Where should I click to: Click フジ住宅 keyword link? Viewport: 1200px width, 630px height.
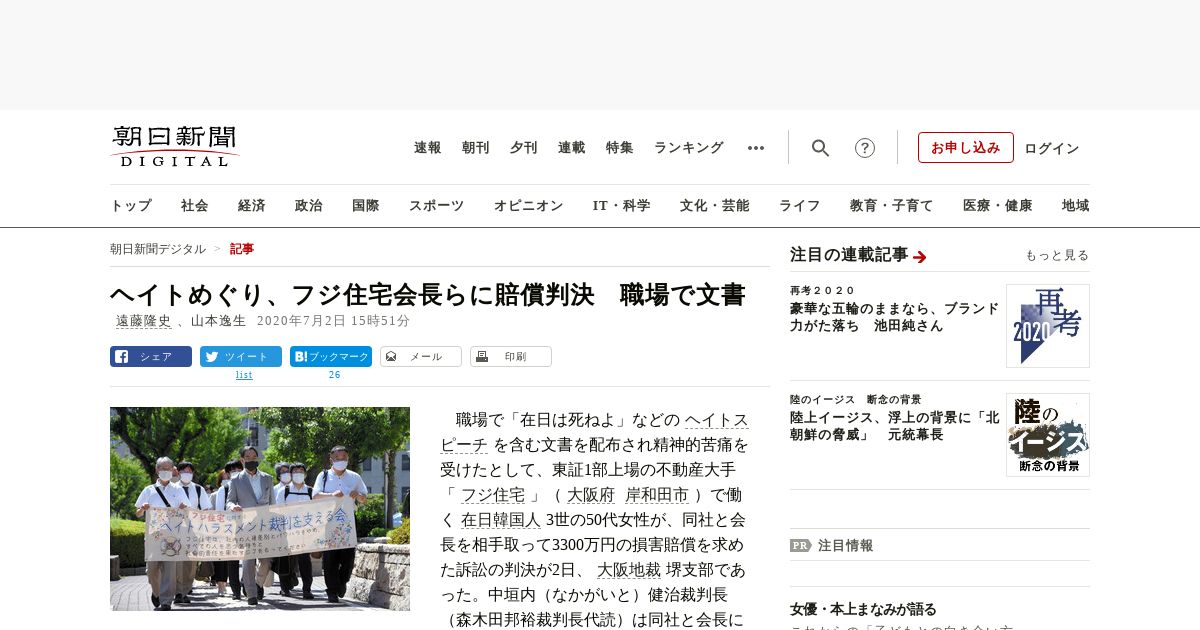coord(493,495)
